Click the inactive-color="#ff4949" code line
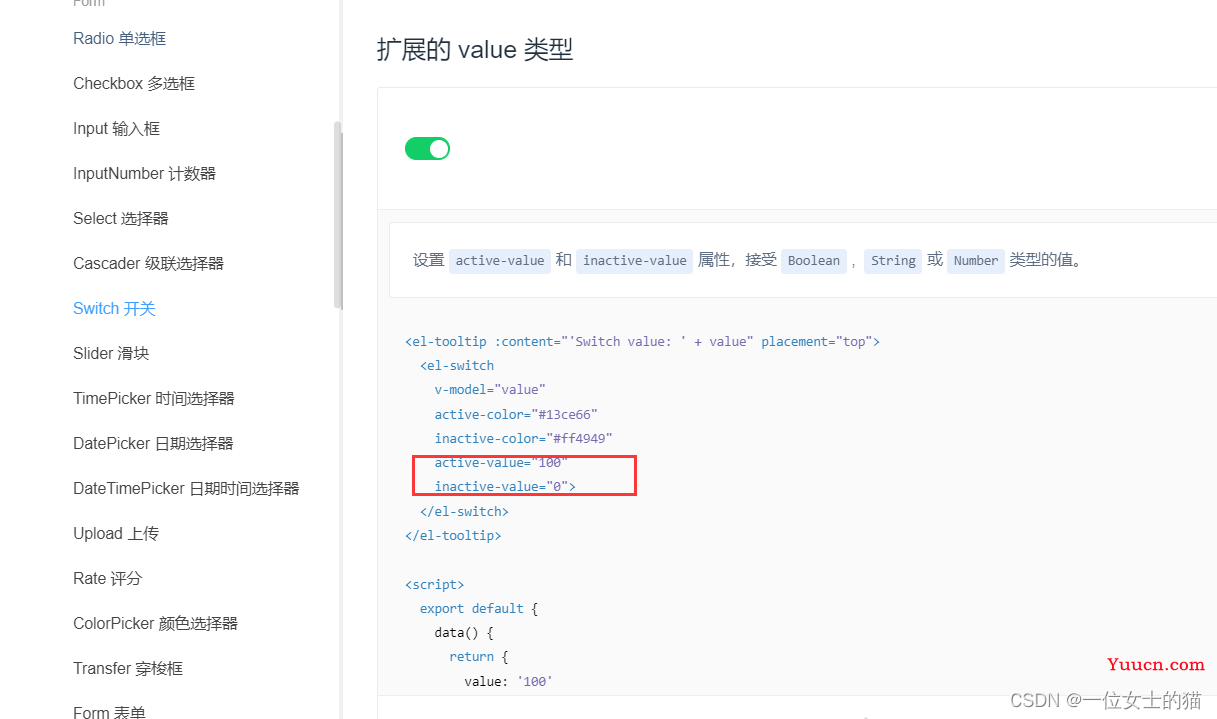This screenshot has height=719, width=1217. coord(523,438)
